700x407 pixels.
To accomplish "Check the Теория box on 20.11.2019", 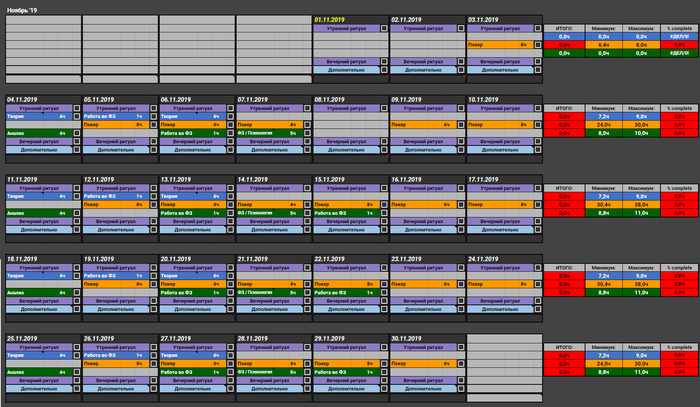I will coord(230,276).
